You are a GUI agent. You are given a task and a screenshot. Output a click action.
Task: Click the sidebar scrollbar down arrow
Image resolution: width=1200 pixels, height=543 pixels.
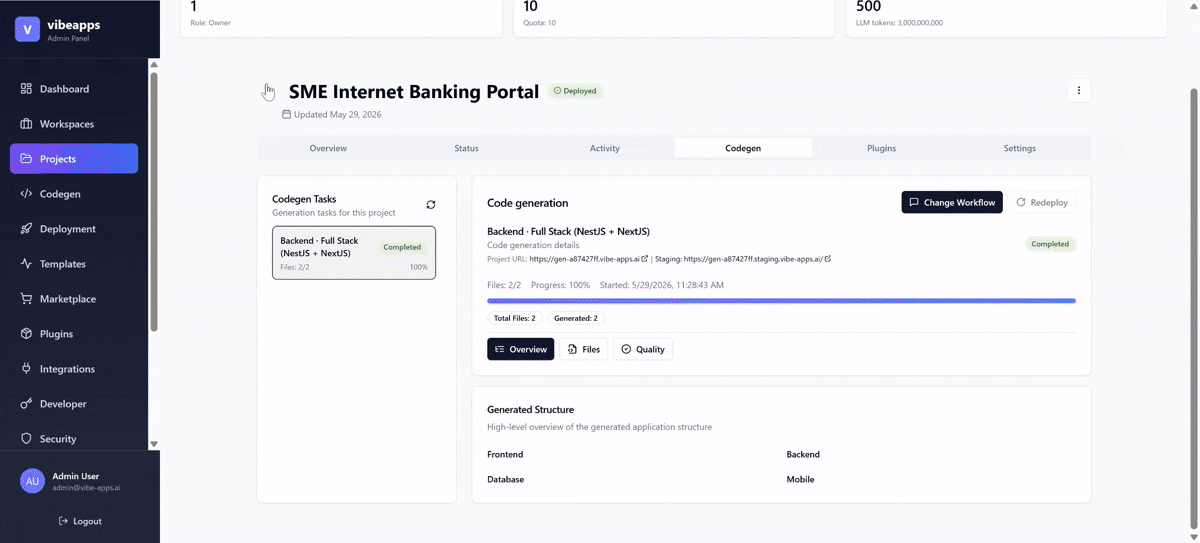[x=154, y=443]
